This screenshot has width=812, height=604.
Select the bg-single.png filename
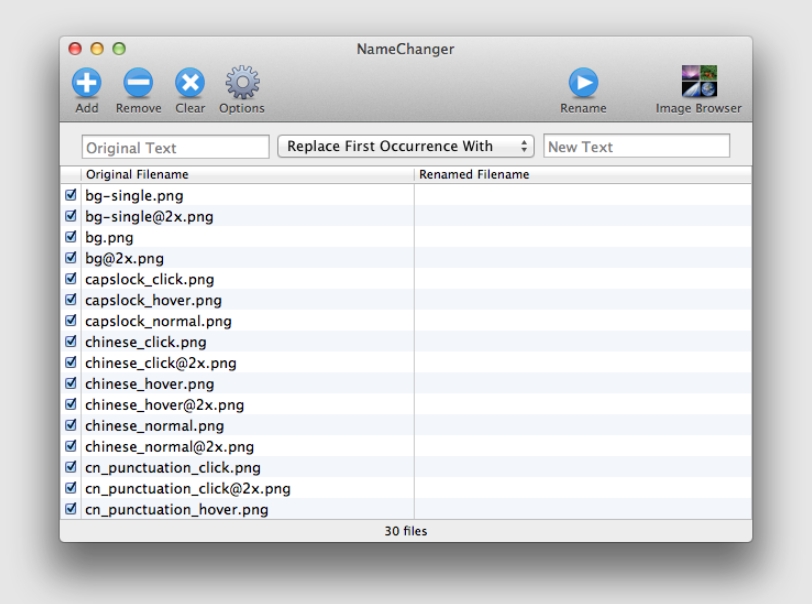tap(134, 196)
